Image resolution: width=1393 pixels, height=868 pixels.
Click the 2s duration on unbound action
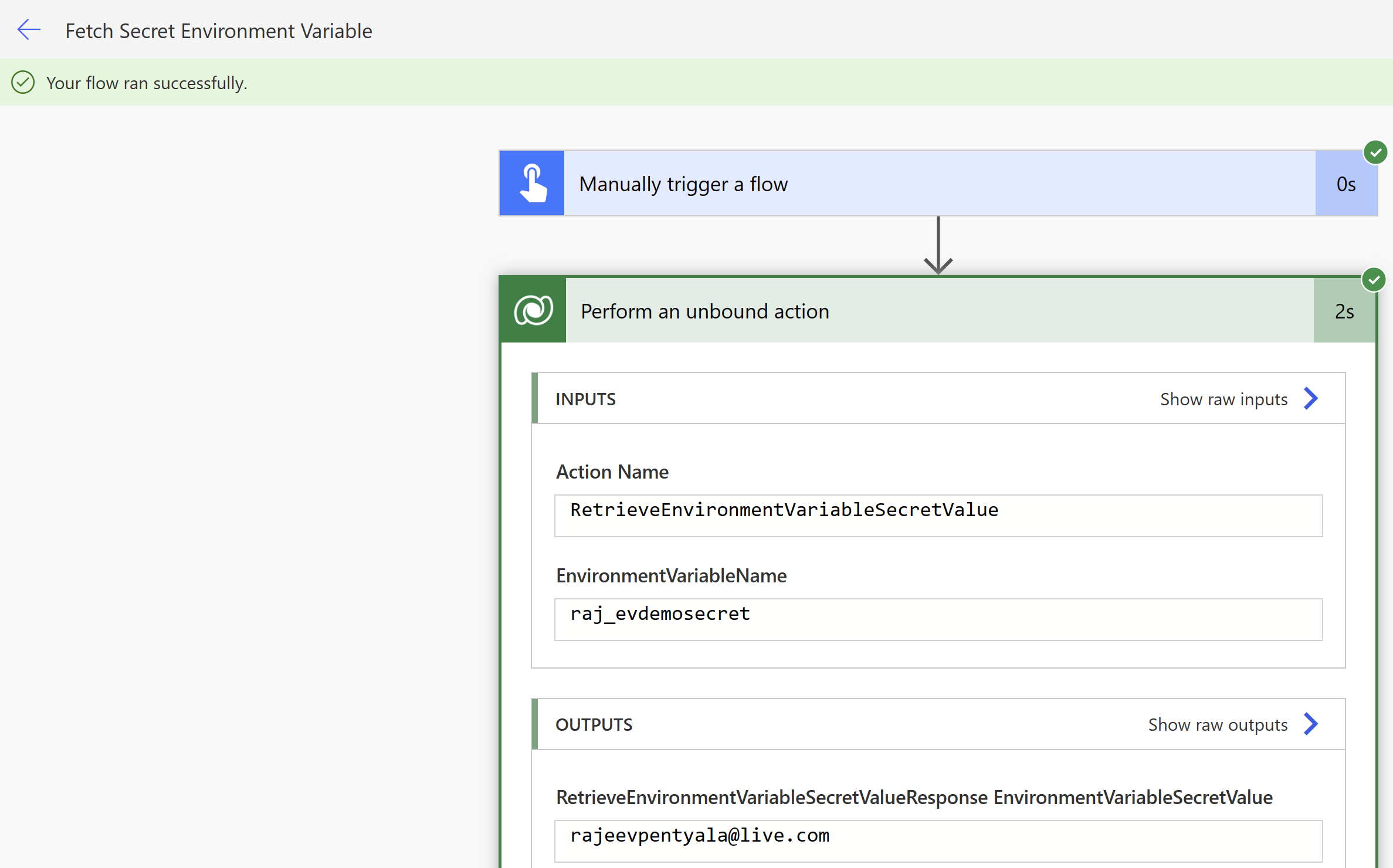pyautogui.click(x=1344, y=311)
